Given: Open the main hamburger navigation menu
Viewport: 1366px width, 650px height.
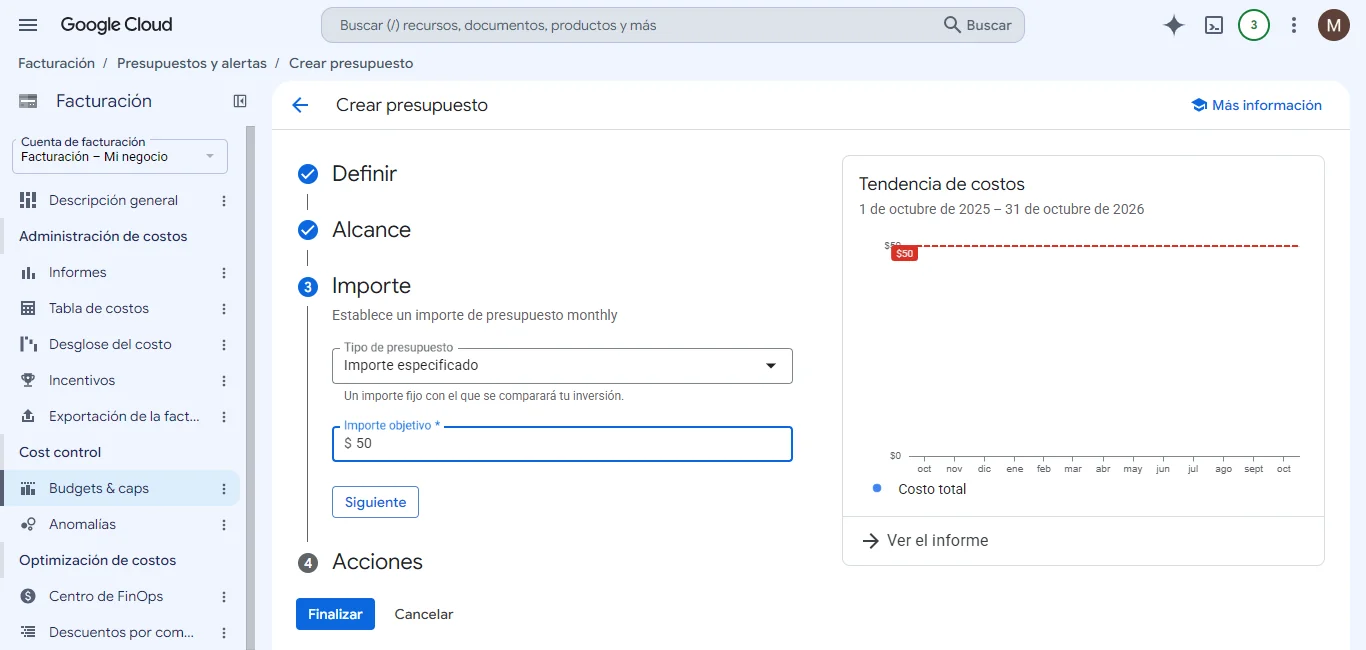Looking at the screenshot, I should 28,25.
